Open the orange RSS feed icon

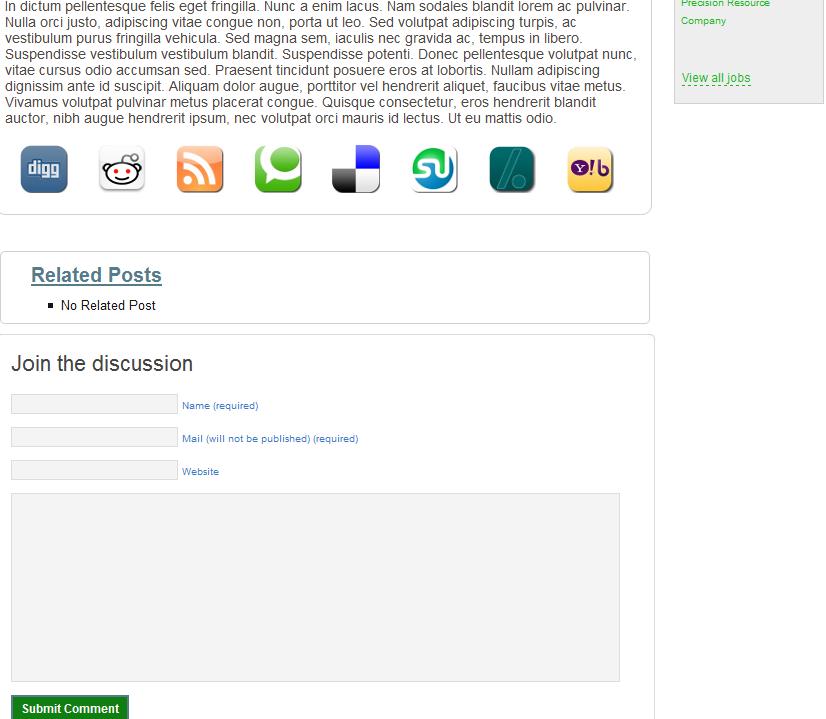pyautogui.click(x=200, y=169)
